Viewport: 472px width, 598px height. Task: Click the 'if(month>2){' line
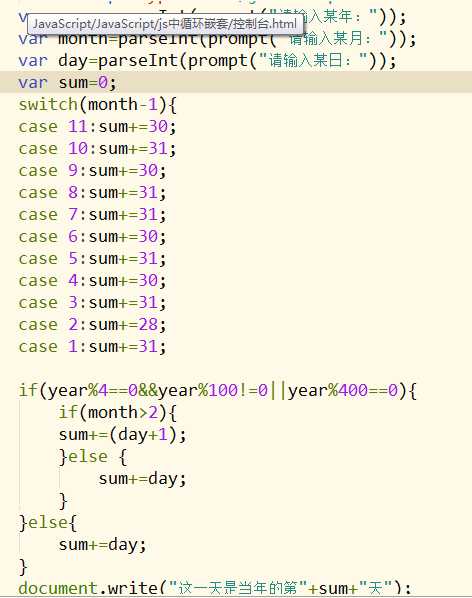[117, 413]
